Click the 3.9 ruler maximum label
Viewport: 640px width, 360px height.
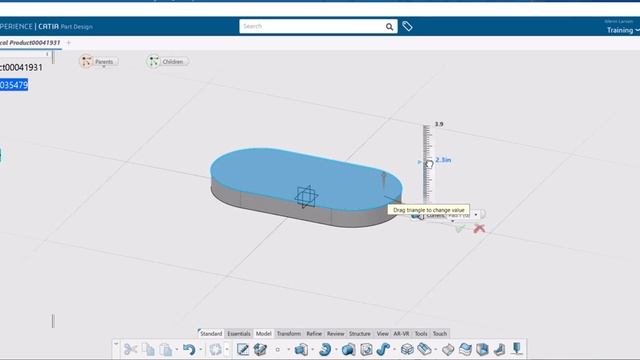[x=439, y=124]
